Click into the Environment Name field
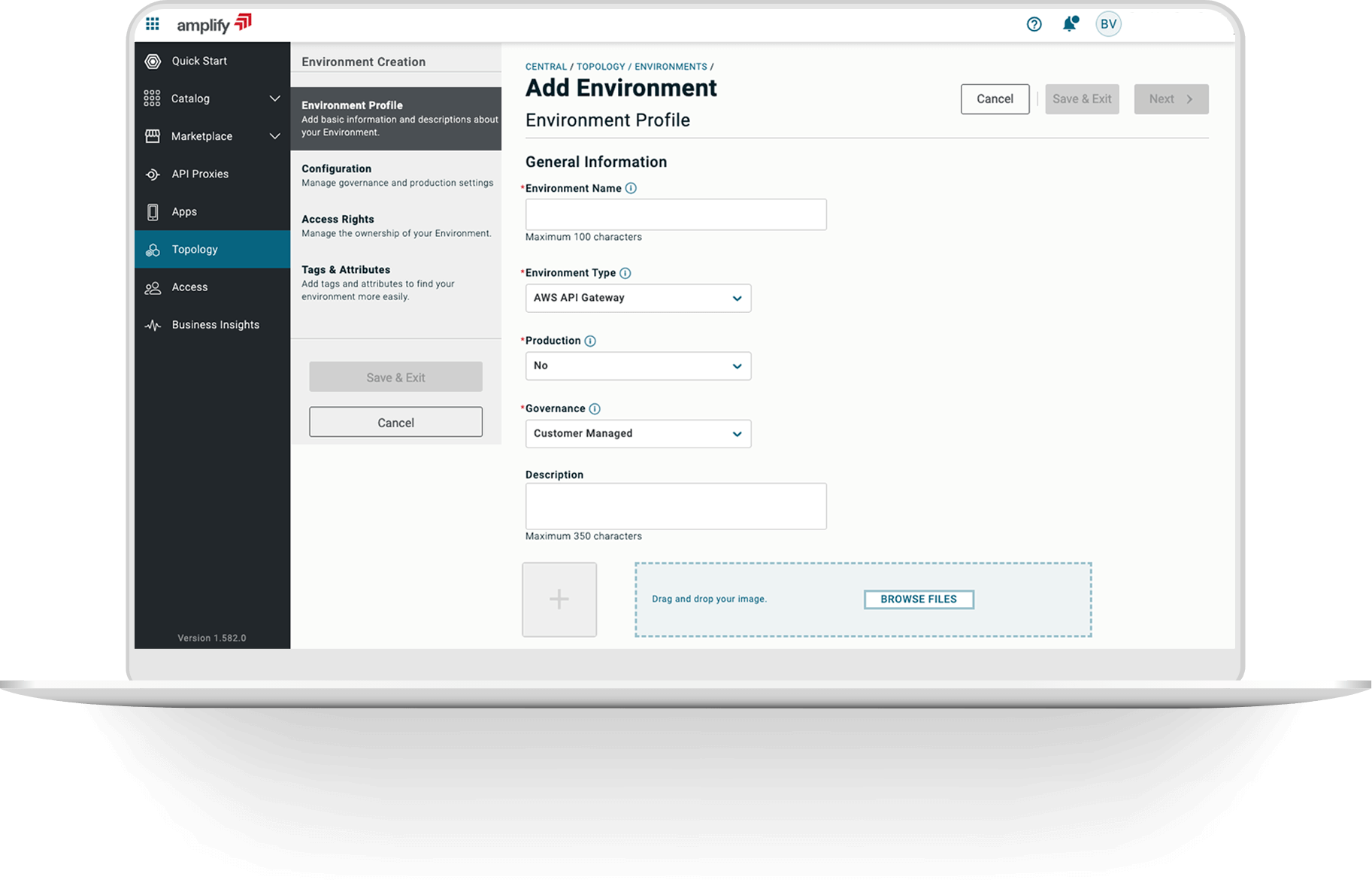 pyautogui.click(x=675, y=215)
